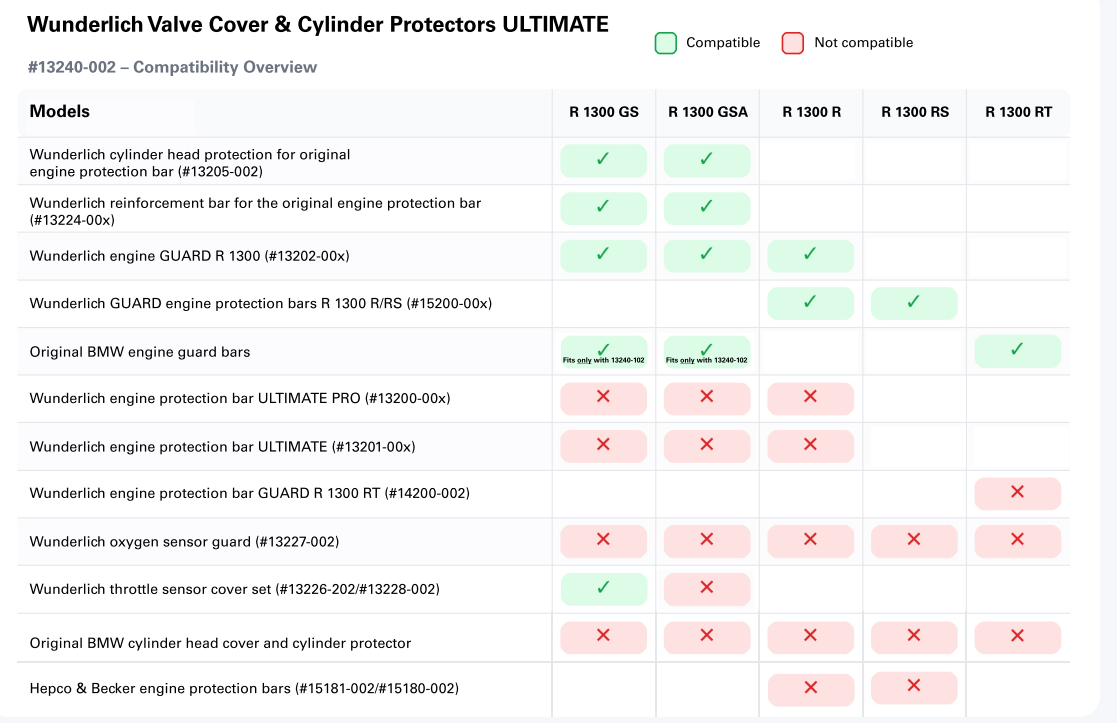This screenshot has width=1117, height=723.
Task: Select the R 1300 RT column header
Action: 1018,112
